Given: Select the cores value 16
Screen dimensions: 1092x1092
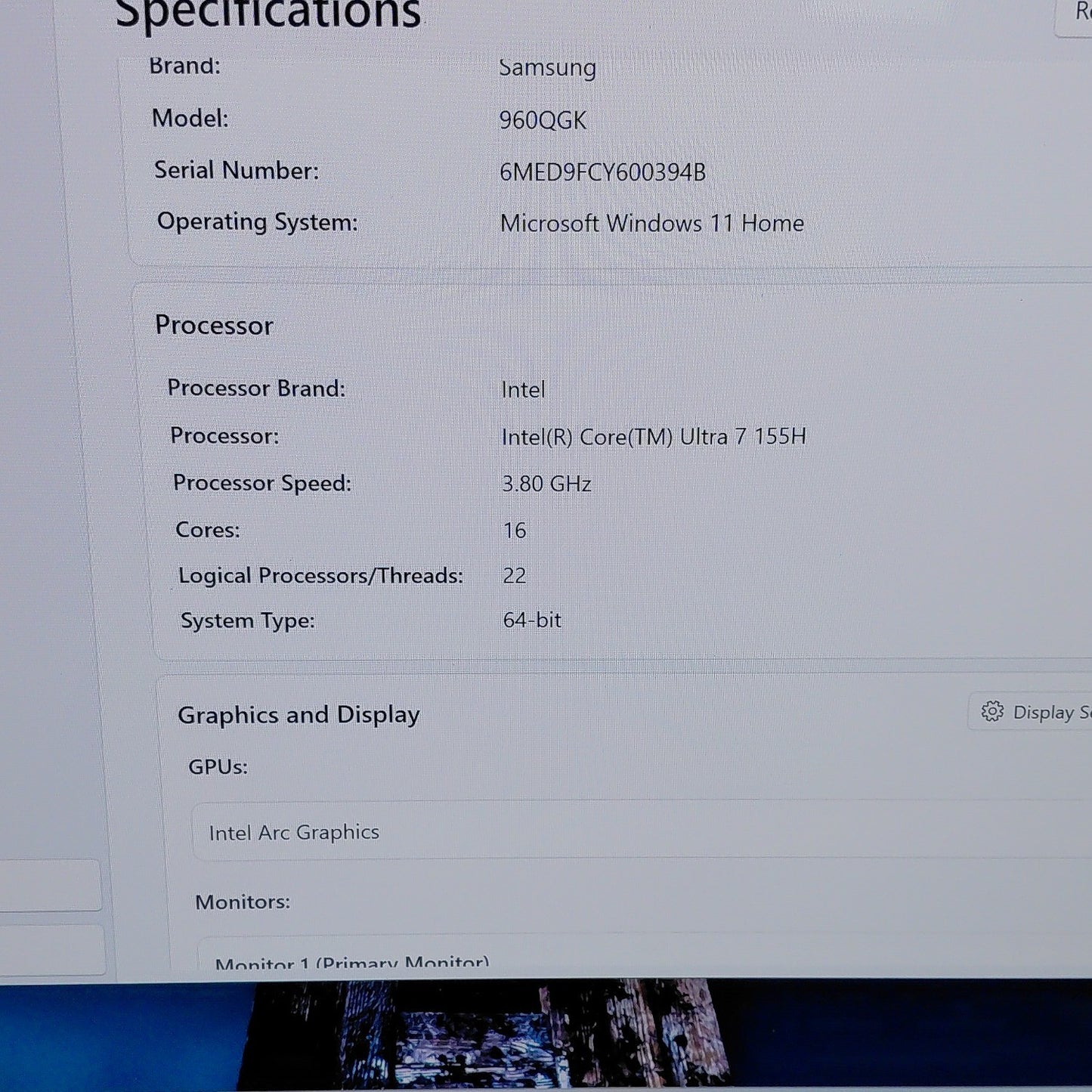Looking at the screenshot, I should tap(515, 531).
